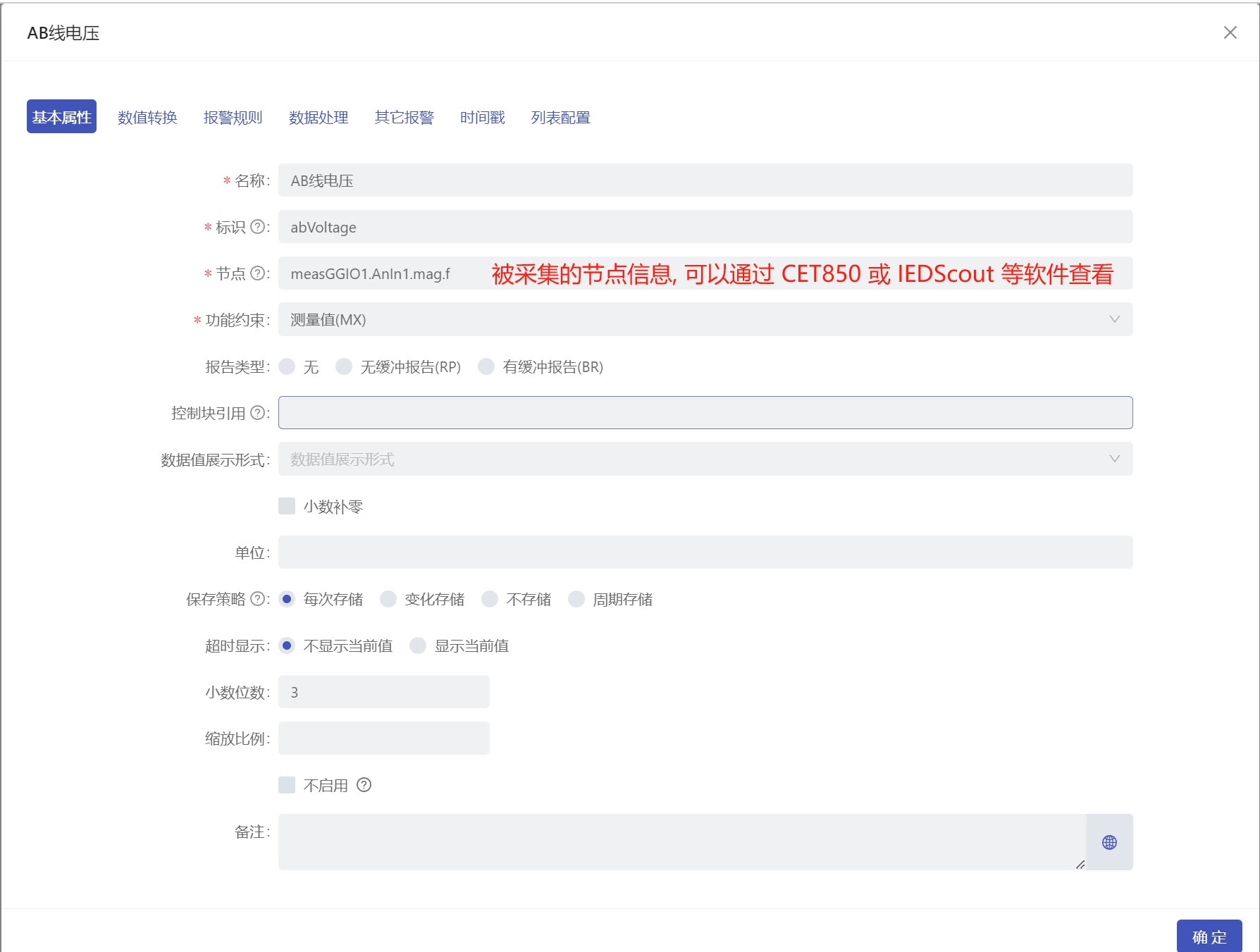
Task: Open the 其它报警 tab
Action: pyautogui.click(x=404, y=117)
